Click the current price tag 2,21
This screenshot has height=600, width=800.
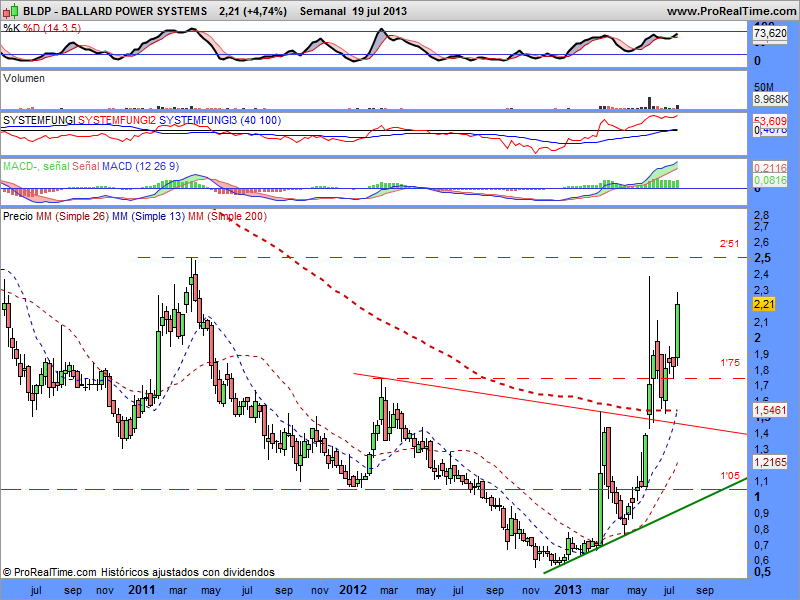(x=764, y=304)
